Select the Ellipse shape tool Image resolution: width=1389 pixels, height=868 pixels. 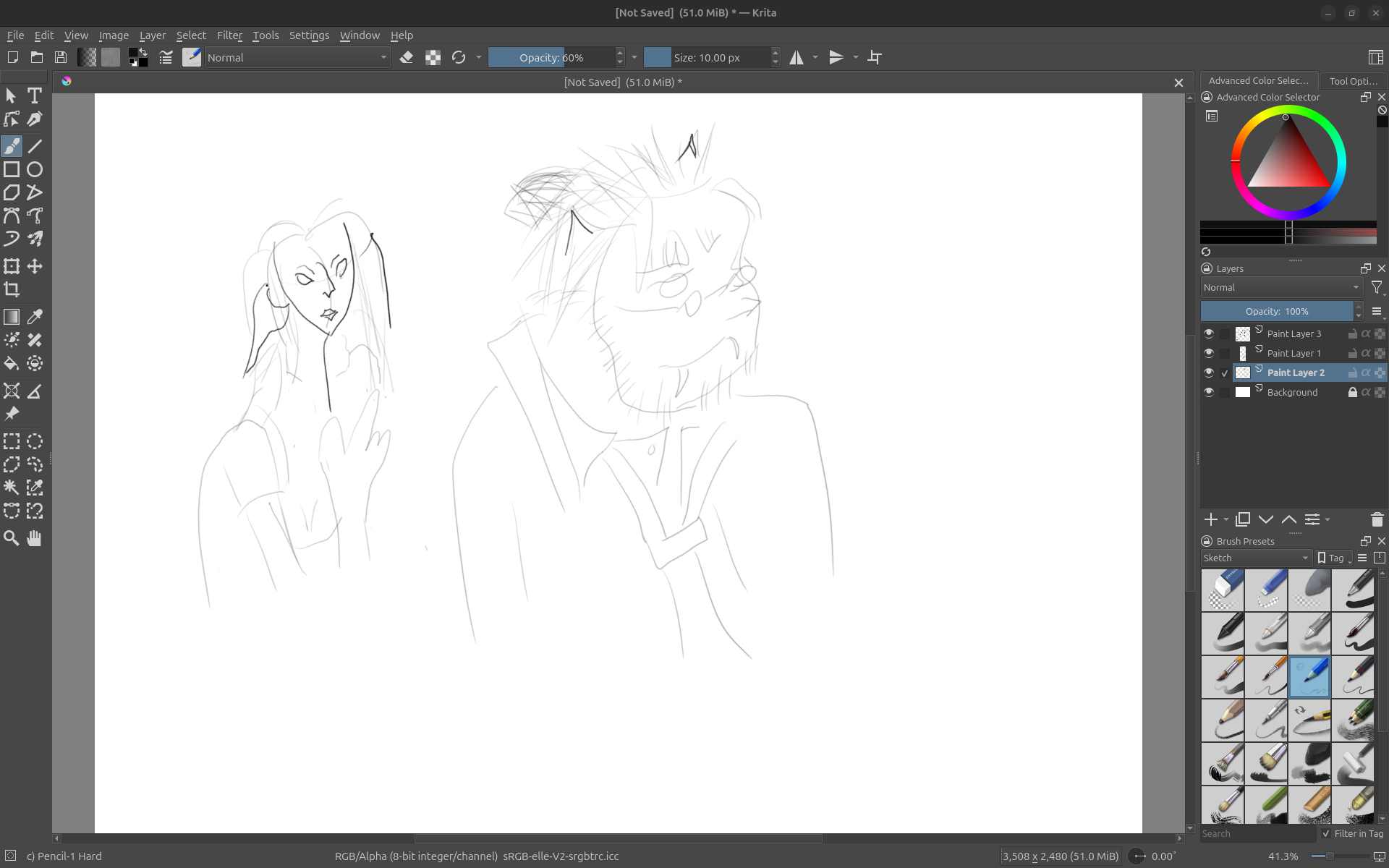(x=35, y=169)
